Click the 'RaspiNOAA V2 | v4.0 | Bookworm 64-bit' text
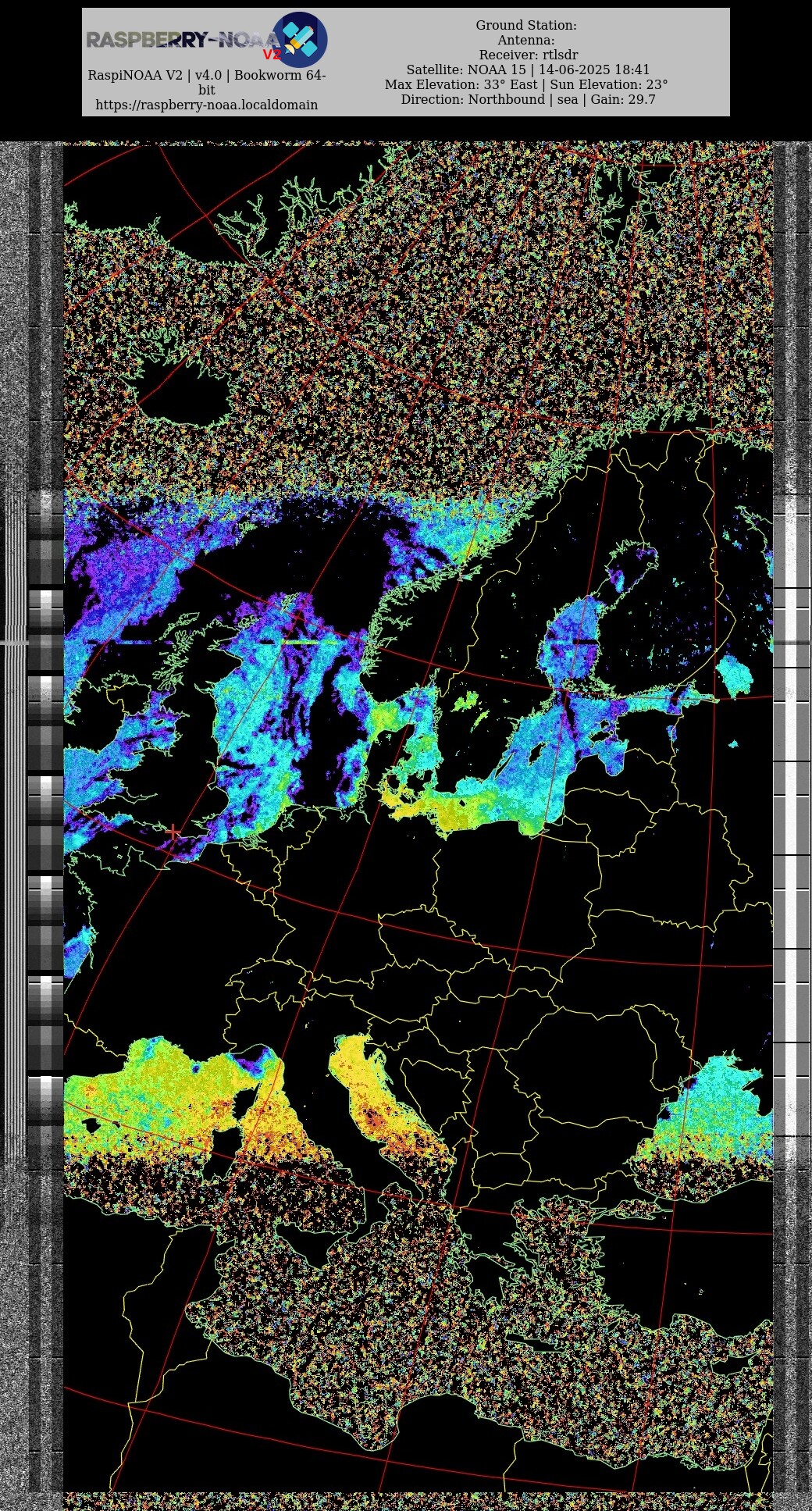Screen dimensions: 812x1511 point(206,82)
